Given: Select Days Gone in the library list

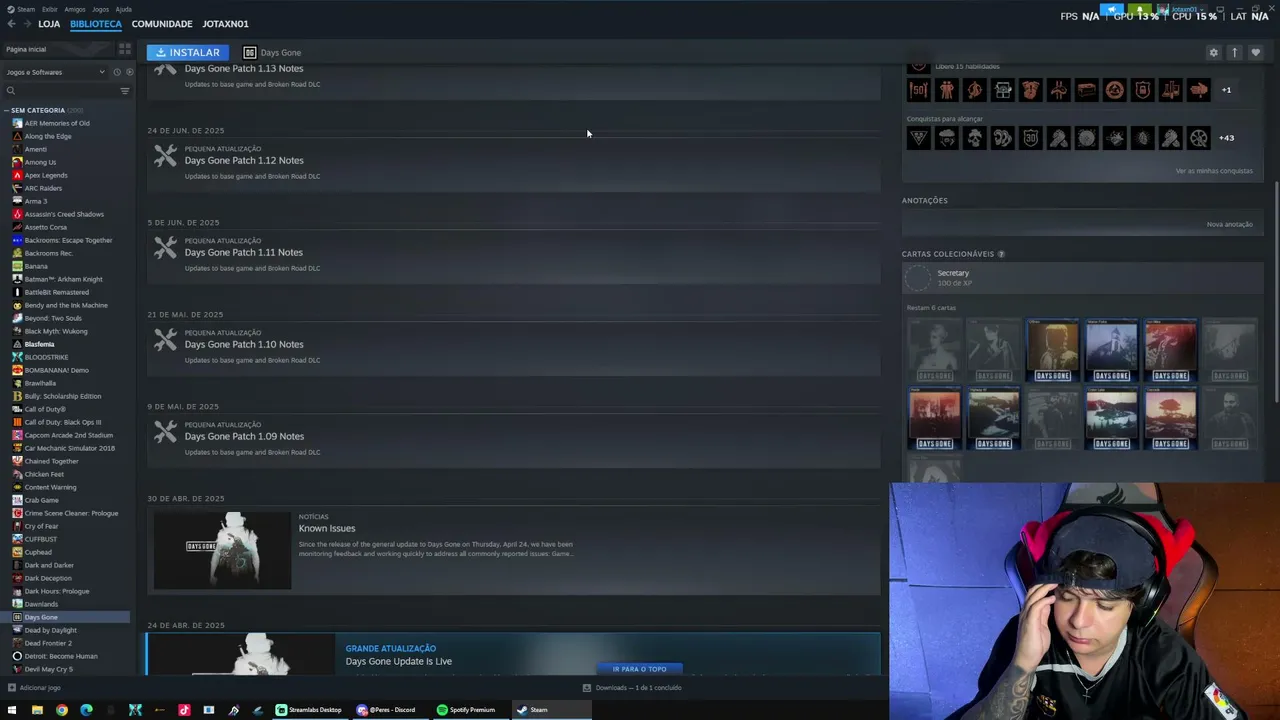Looking at the screenshot, I should click(x=65, y=617).
